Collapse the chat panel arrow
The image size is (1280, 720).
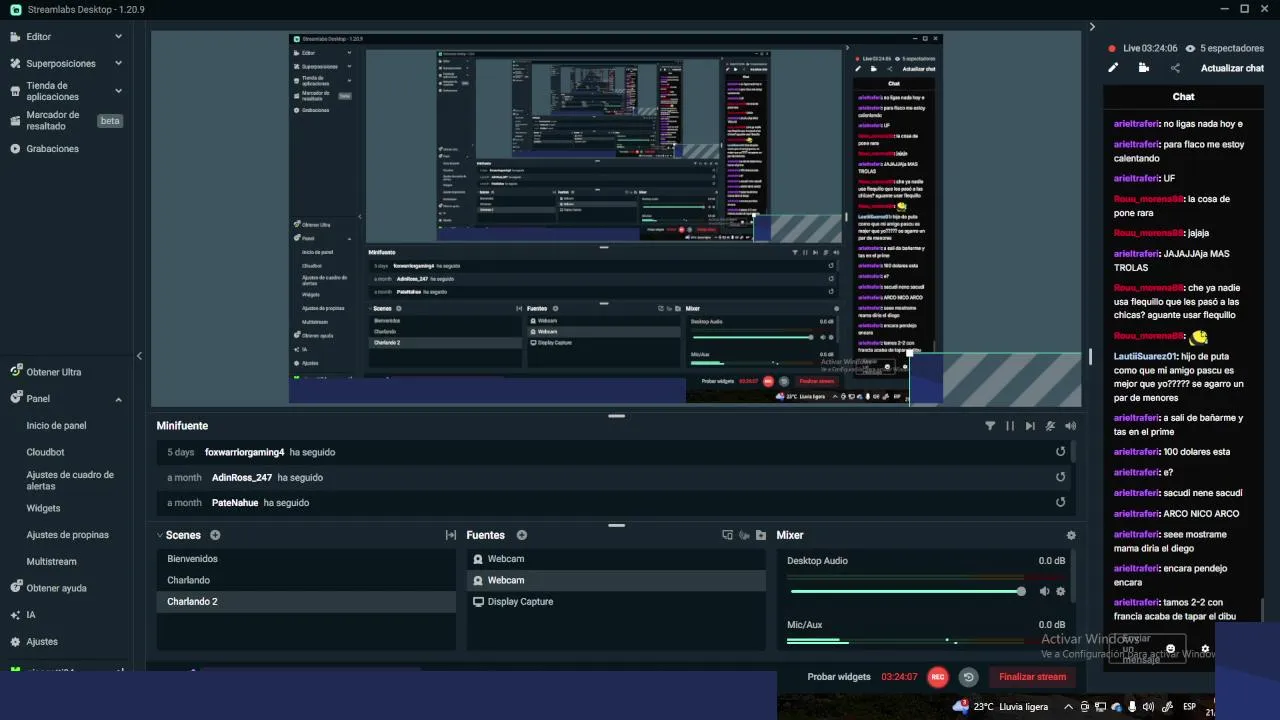point(1092,27)
